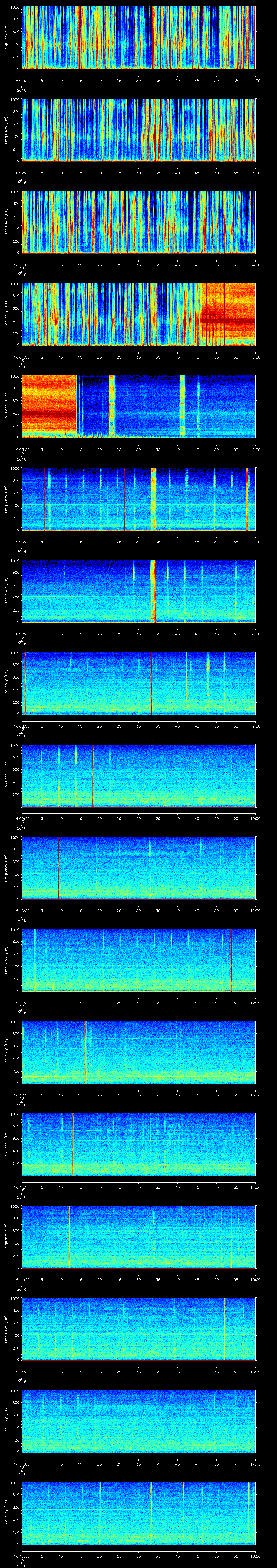The width and height of the screenshot is (277, 1568).
Task: Click the red line near 16 seconds in the 16:12:00 panel
Action: coord(85,1052)
